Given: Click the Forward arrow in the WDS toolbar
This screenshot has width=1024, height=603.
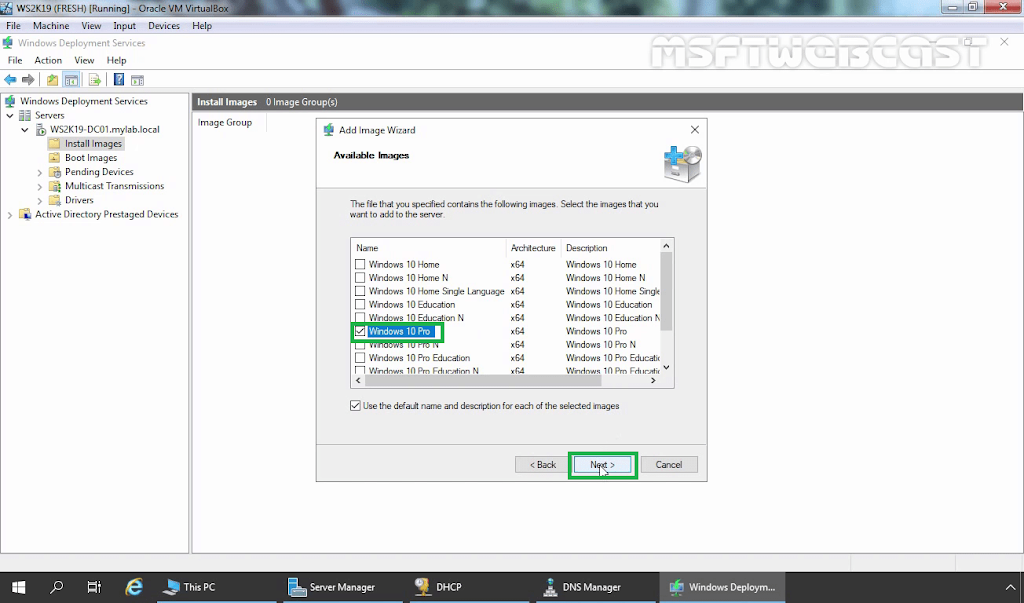Looking at the screenshot, I should [28, 80].
